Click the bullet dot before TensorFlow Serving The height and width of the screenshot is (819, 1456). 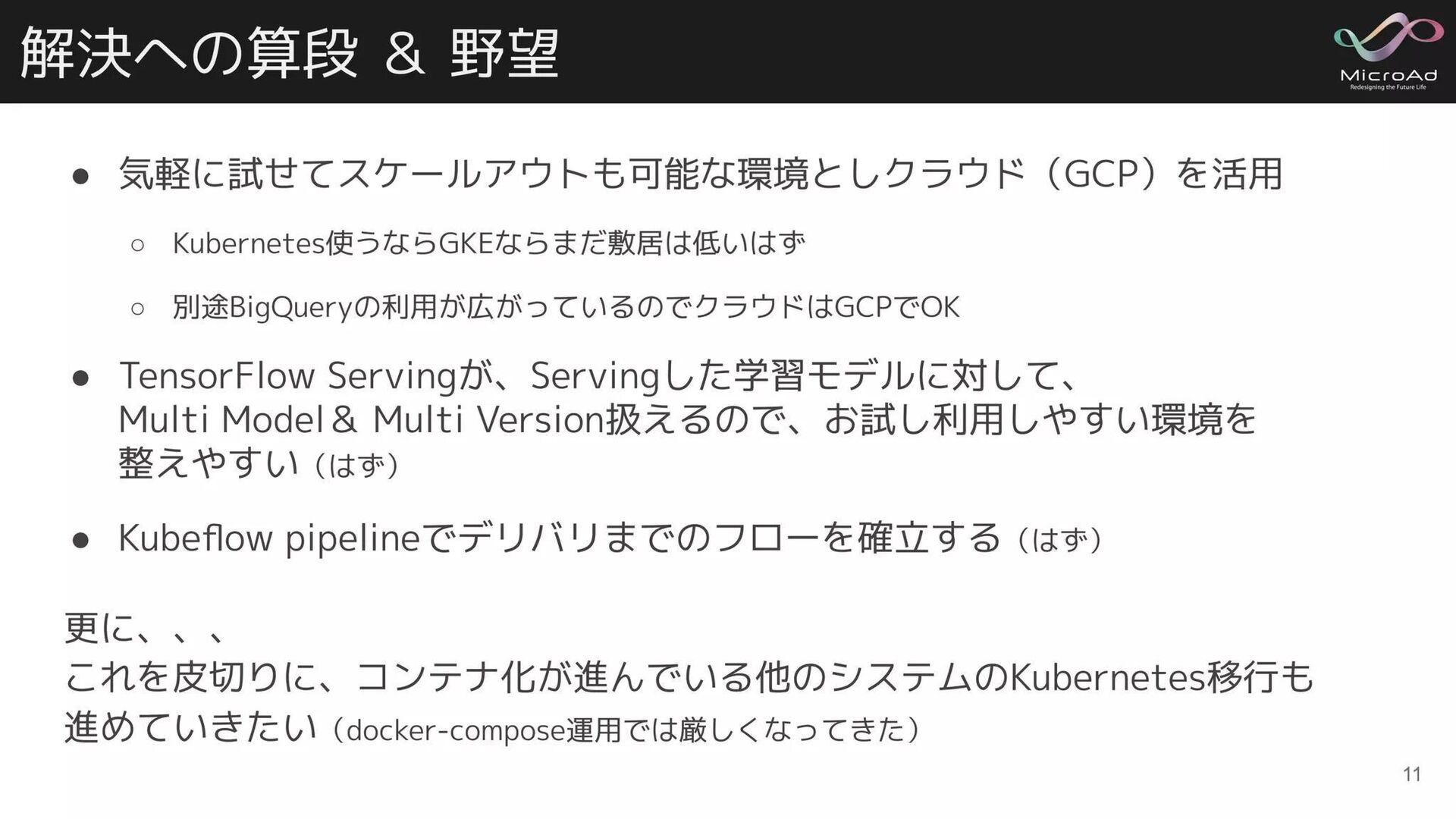click(x=81, y=378)
